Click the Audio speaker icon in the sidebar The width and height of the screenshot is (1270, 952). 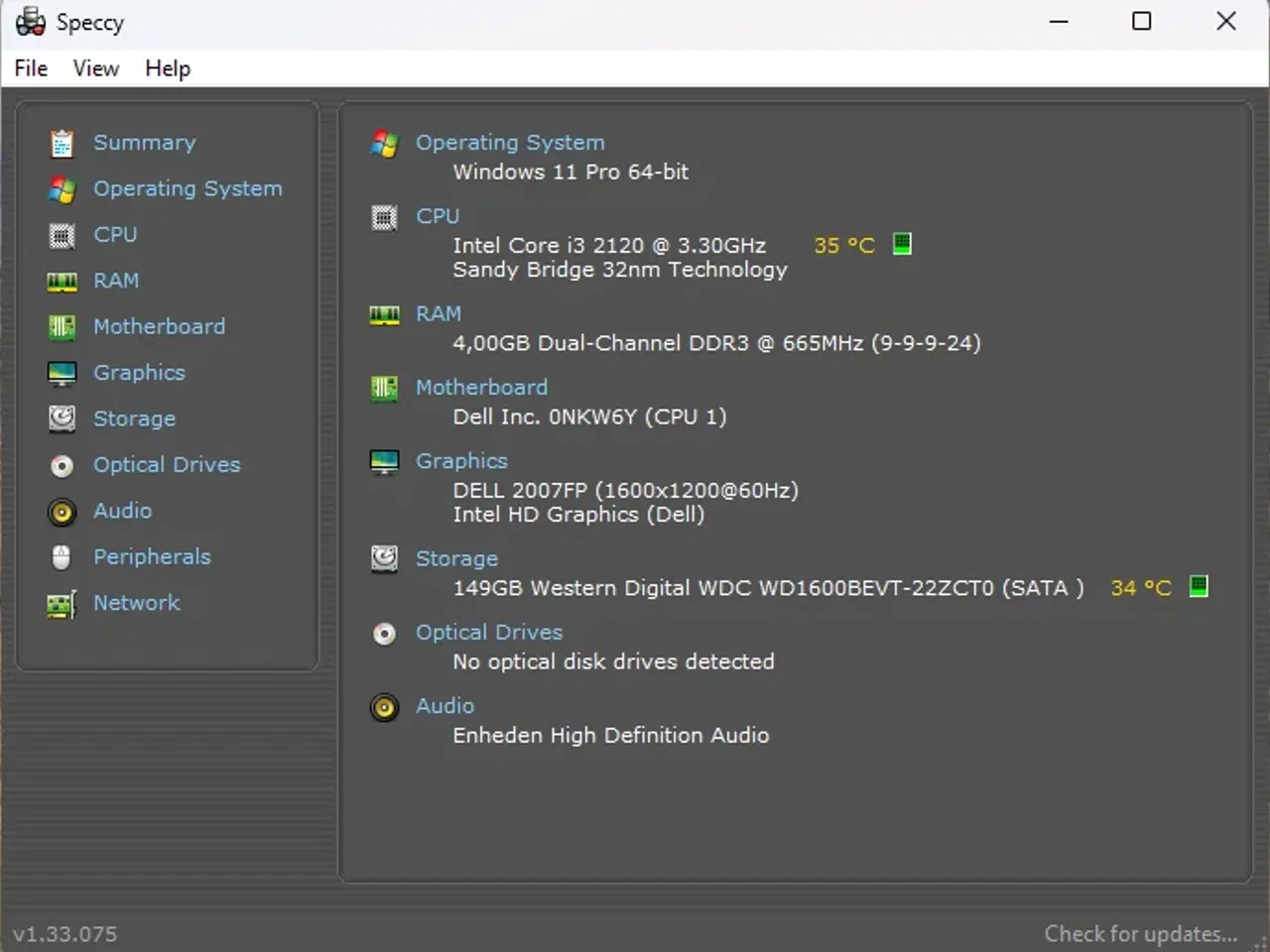(x=62, y=511)
